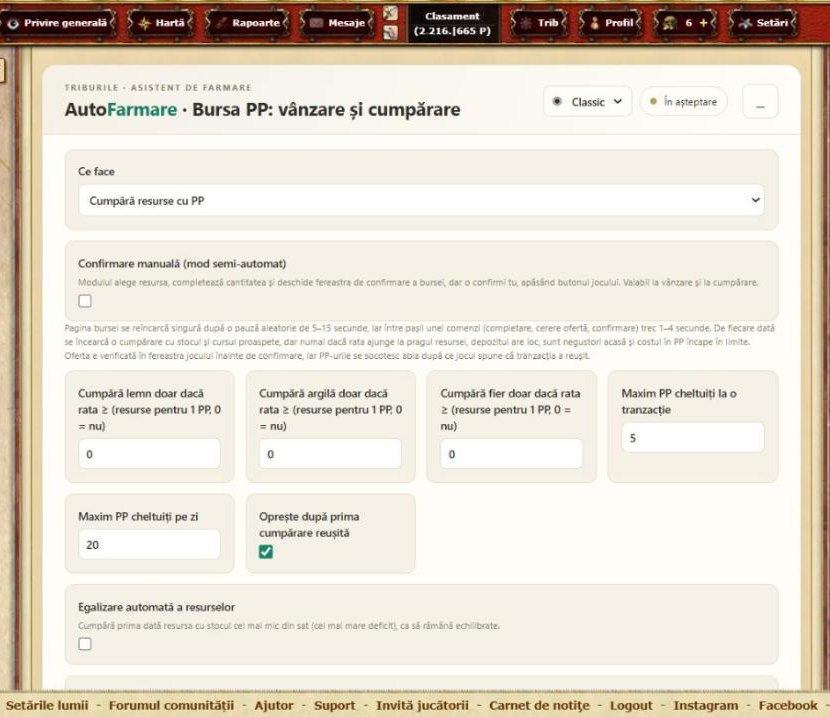The image size is (830, 717).
Task: Expand the 'Ce face' action dropdown
Action: click(x=421, y=201)
